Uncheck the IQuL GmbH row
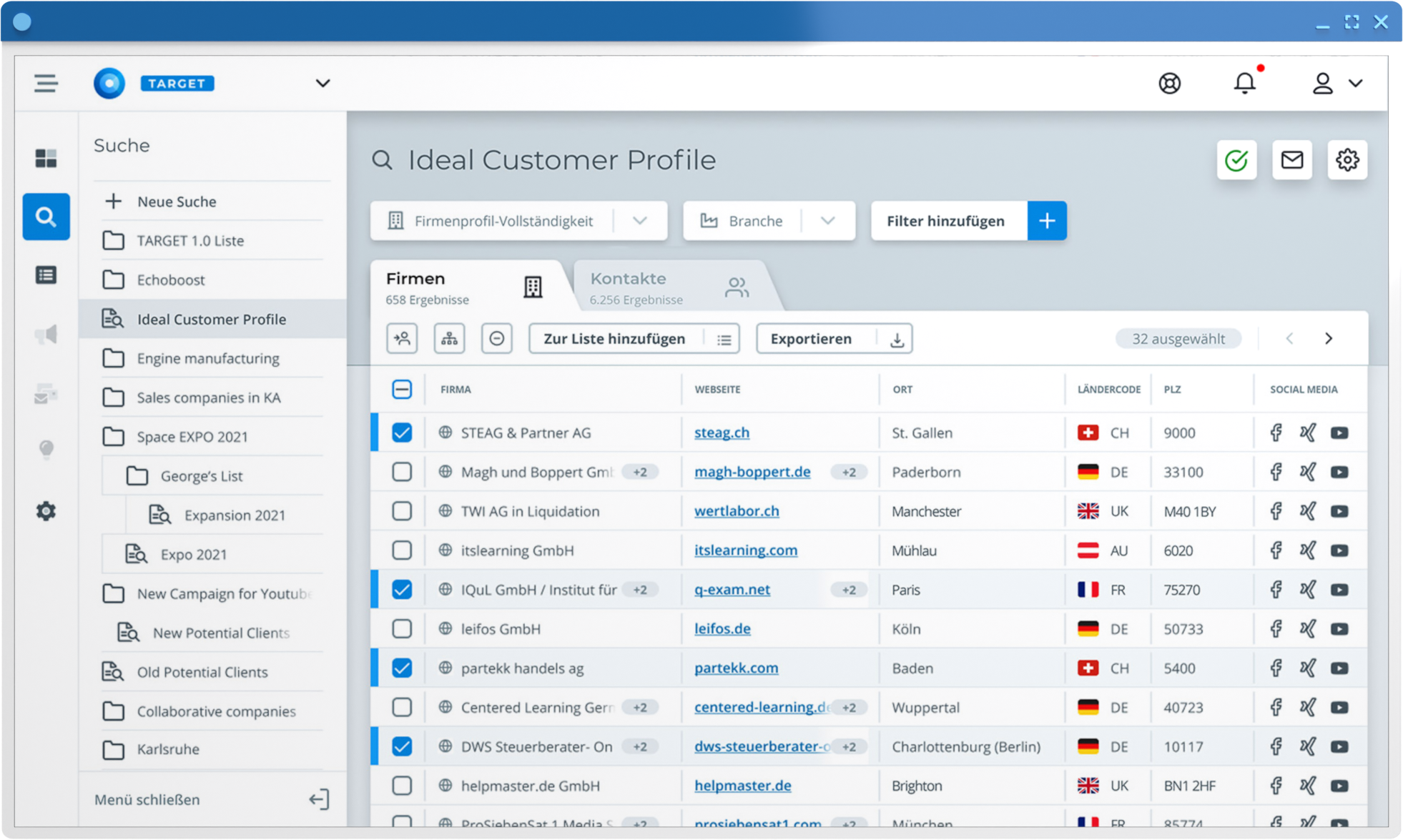 402,589
